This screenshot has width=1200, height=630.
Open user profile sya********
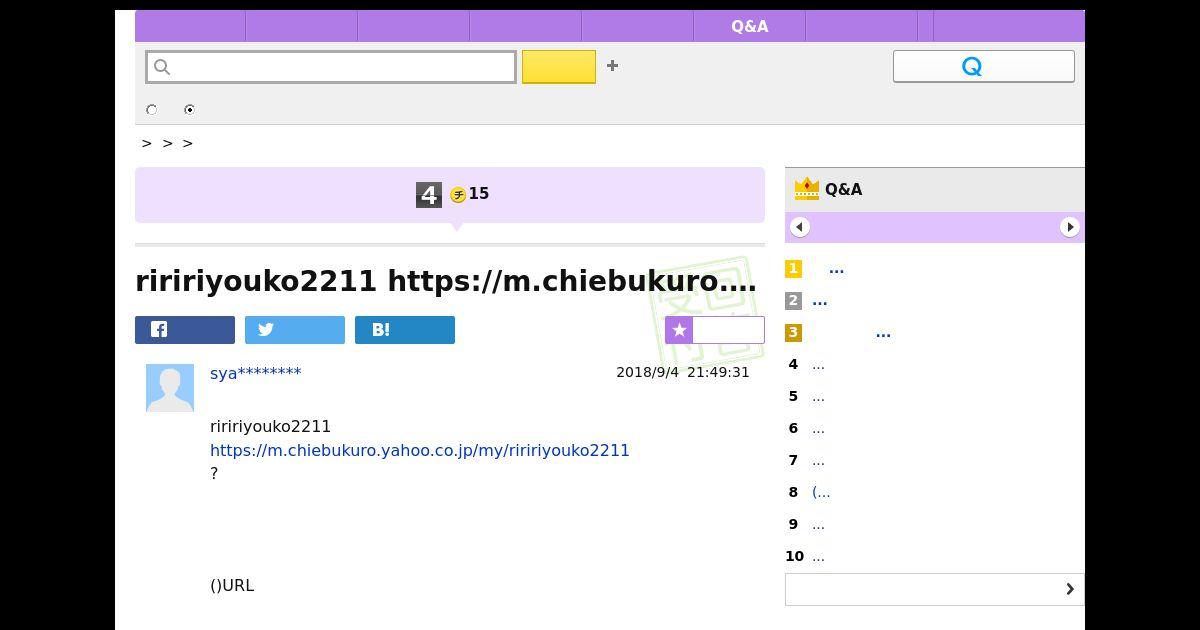click(255, 373)
